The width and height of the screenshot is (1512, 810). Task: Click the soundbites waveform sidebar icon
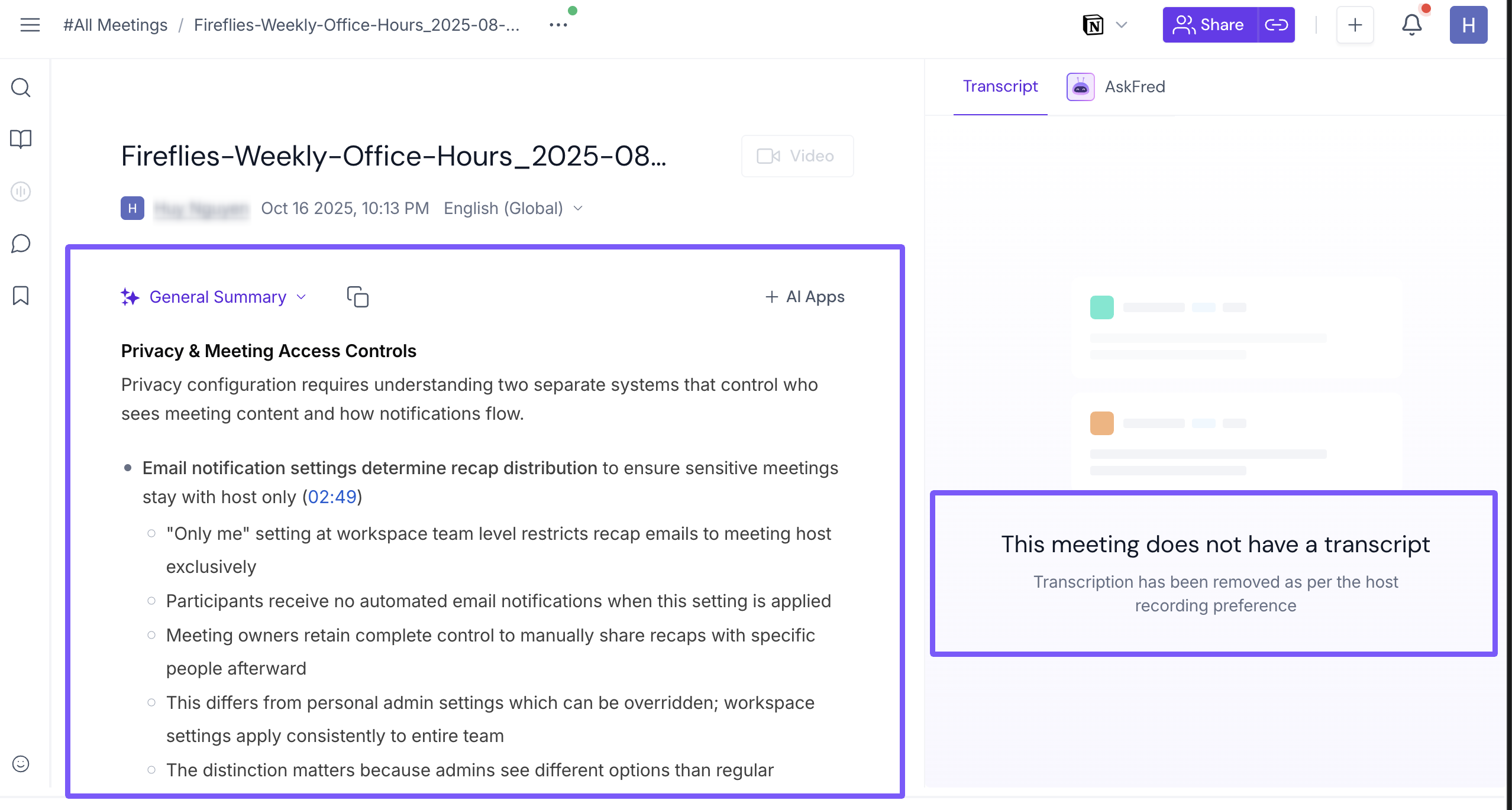(21, 192)
